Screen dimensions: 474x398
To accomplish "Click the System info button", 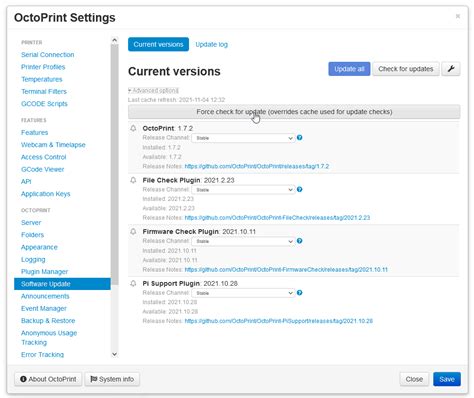I will click(112, 379).
